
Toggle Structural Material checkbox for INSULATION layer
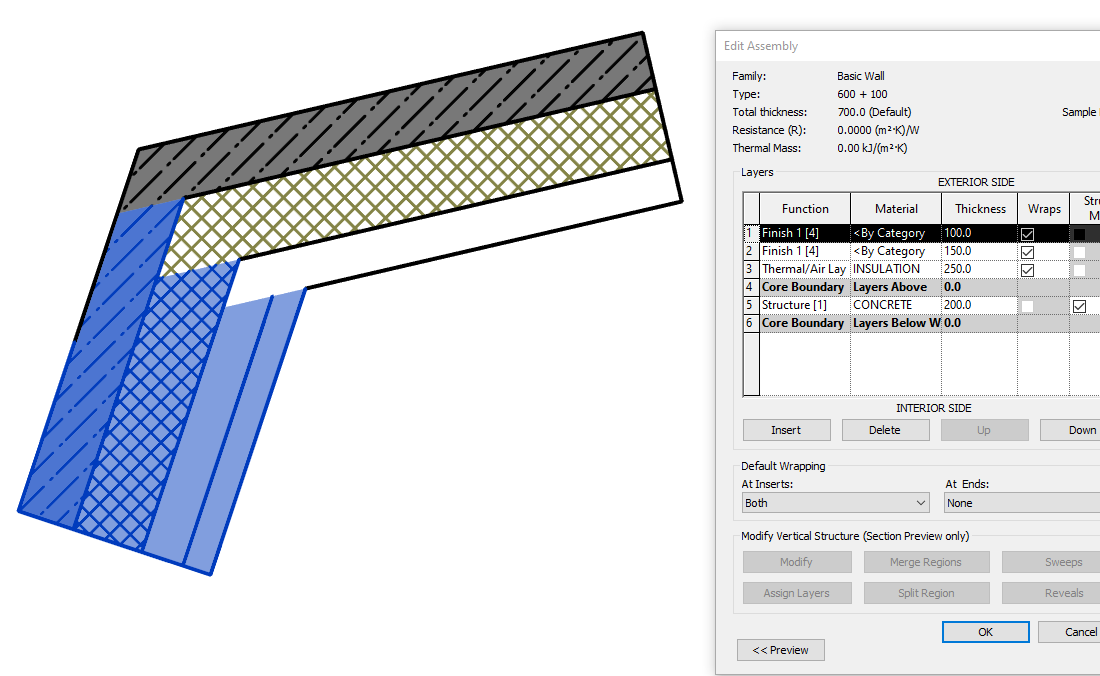[x=1079, y=271]
